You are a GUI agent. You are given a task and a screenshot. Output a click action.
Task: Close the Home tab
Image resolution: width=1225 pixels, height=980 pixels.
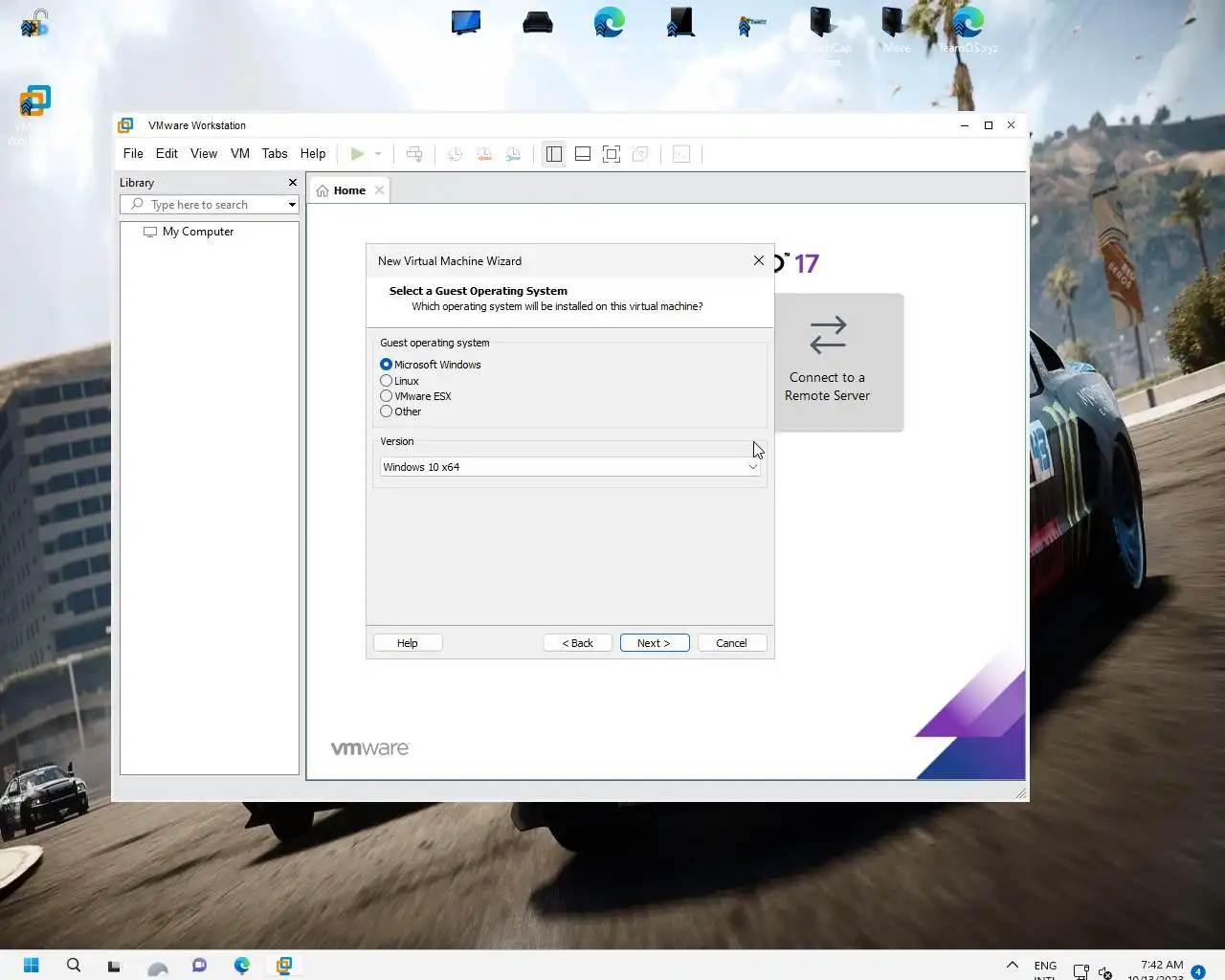click(380, 190)
